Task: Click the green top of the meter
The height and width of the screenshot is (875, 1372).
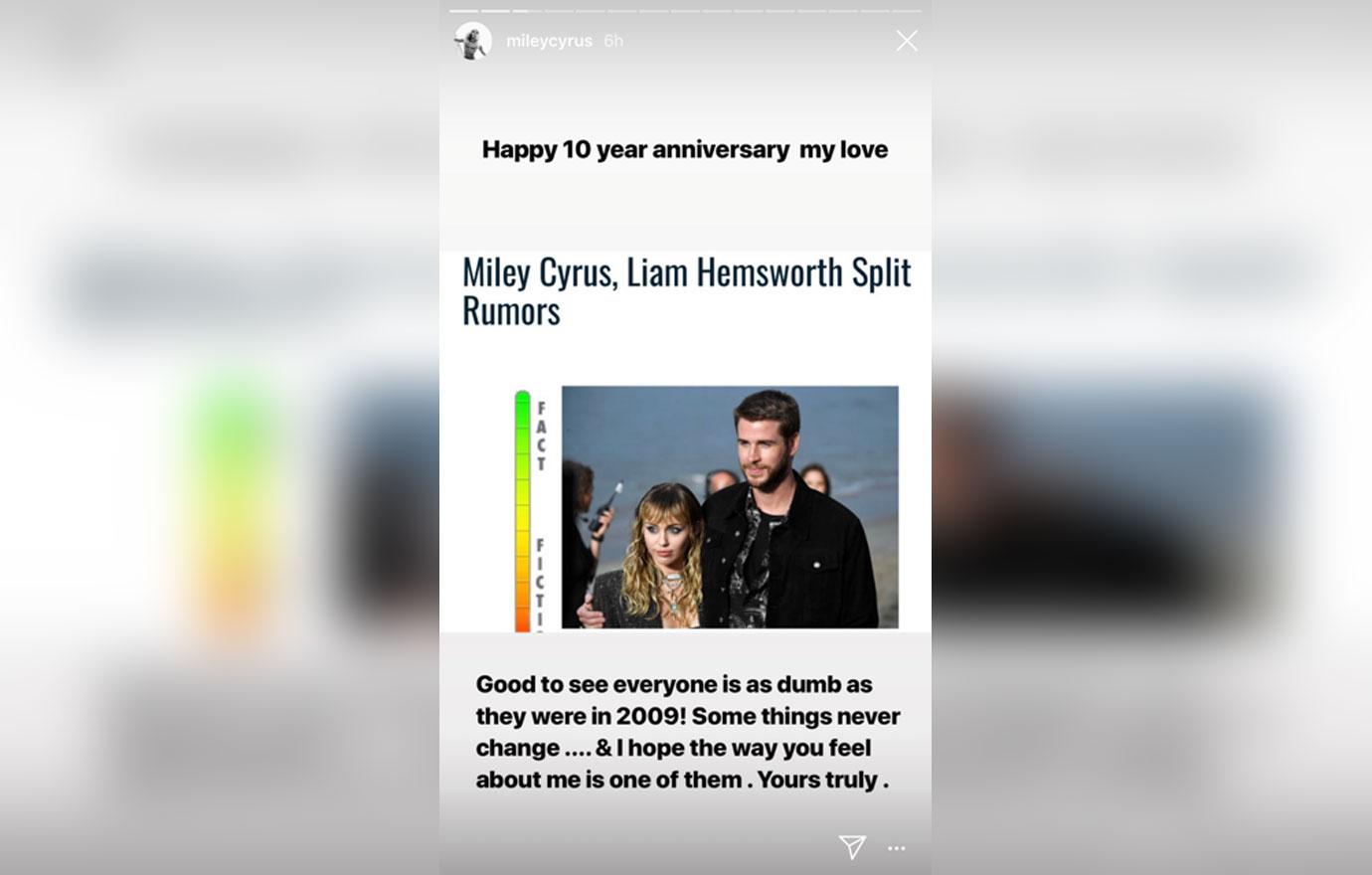Action: pos(522,418)
